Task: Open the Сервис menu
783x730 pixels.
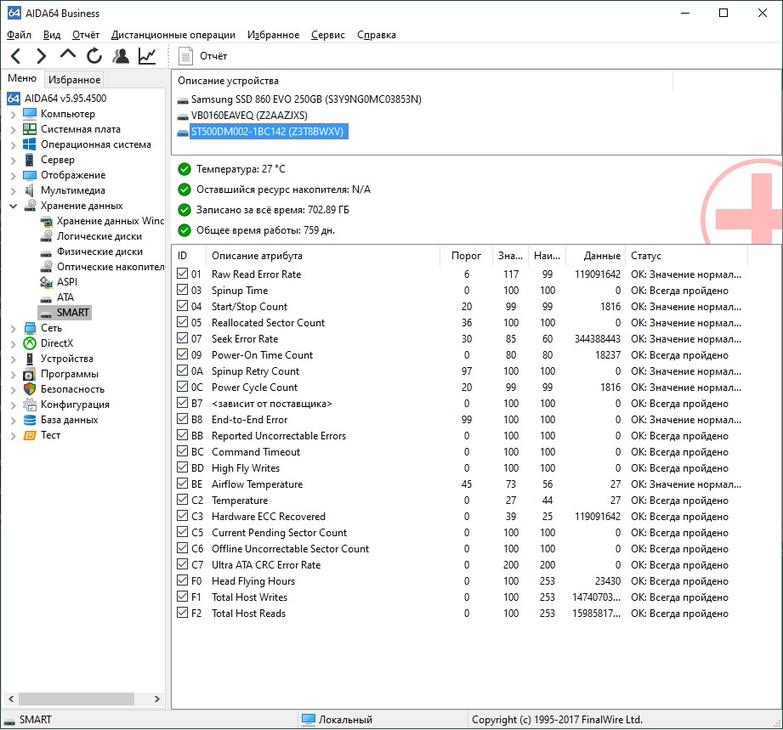Action: click(x=328, y=35)
